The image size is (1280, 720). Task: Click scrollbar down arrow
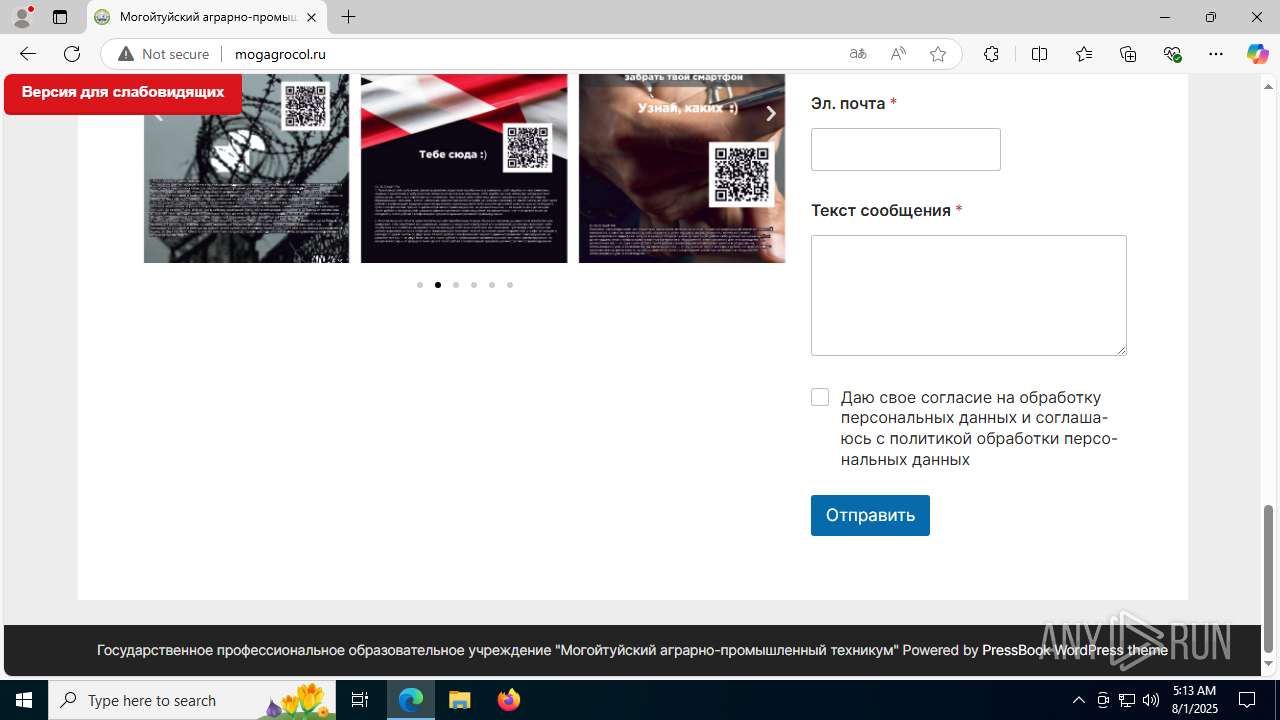click(x=1269, y=664)
